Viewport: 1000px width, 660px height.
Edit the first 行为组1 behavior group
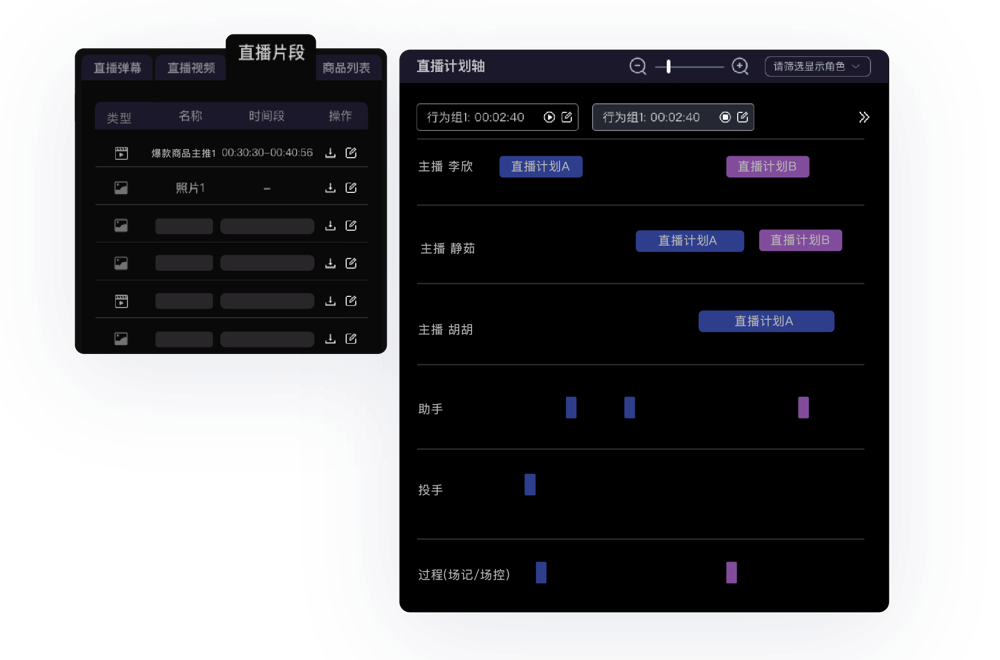(567, 117)
